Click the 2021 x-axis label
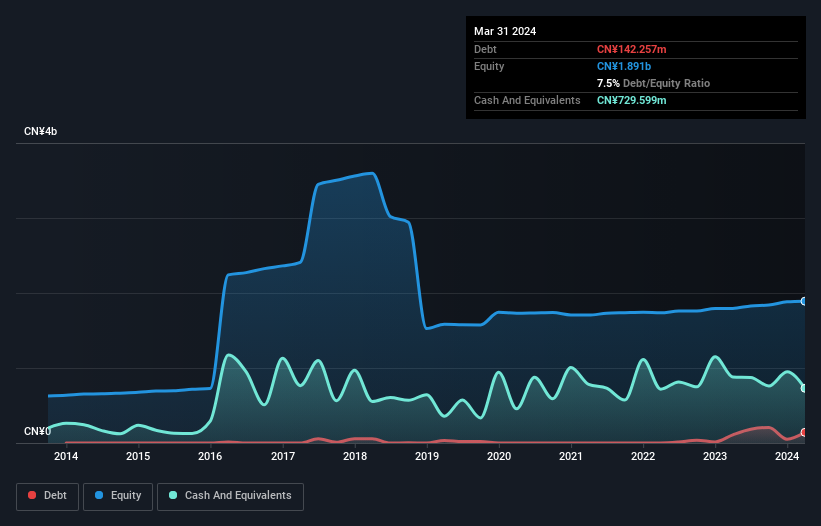Screen dimensions: 821x526 tap(571, 456)
